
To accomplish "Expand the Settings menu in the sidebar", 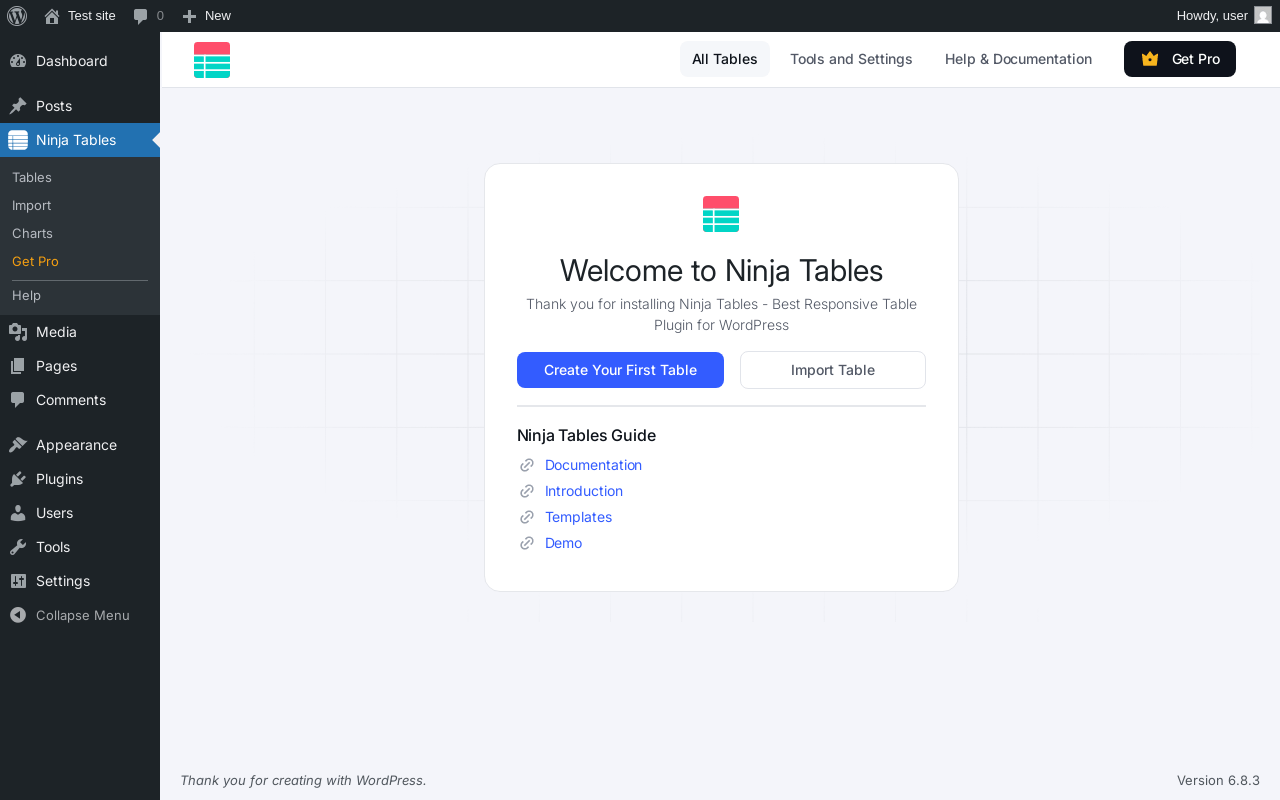I will (x=63, y=581).
